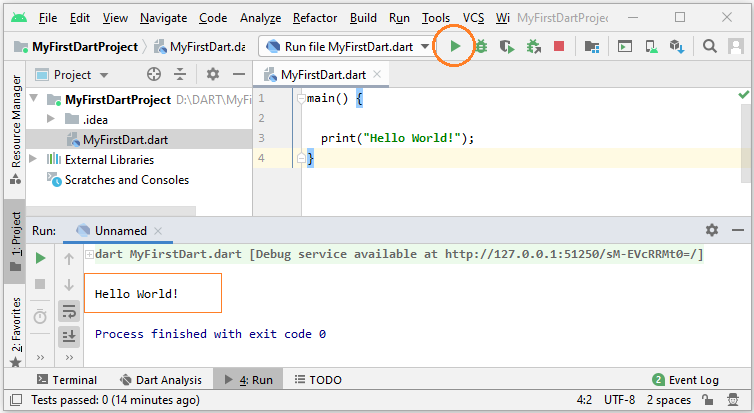Open Favorites side tab
Screen dimensions: 754x413
pyautogui.click(x=16, y=331)
